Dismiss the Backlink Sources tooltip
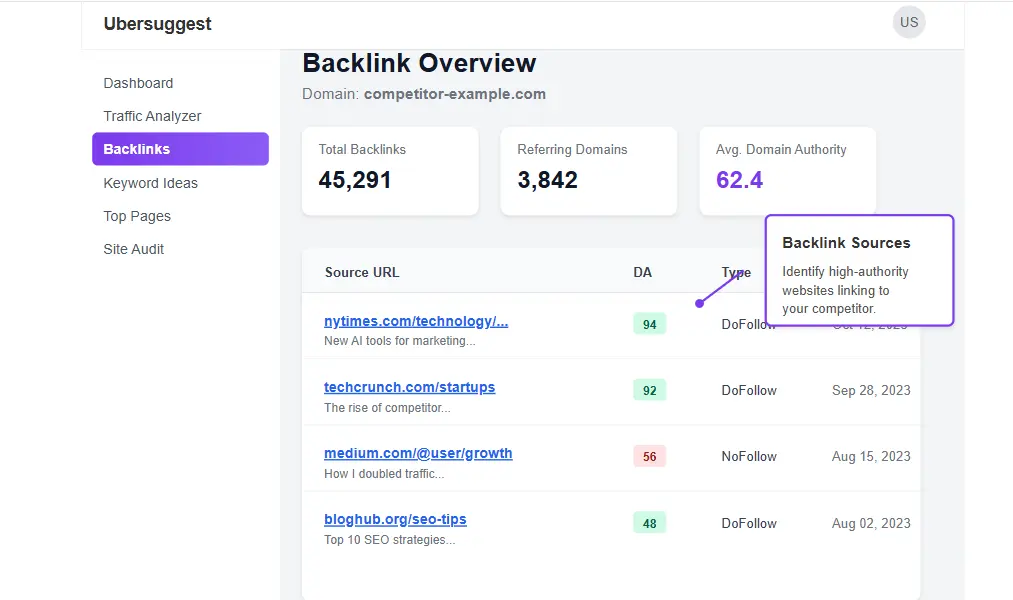1013x600 pixels. tap(859, 270)
